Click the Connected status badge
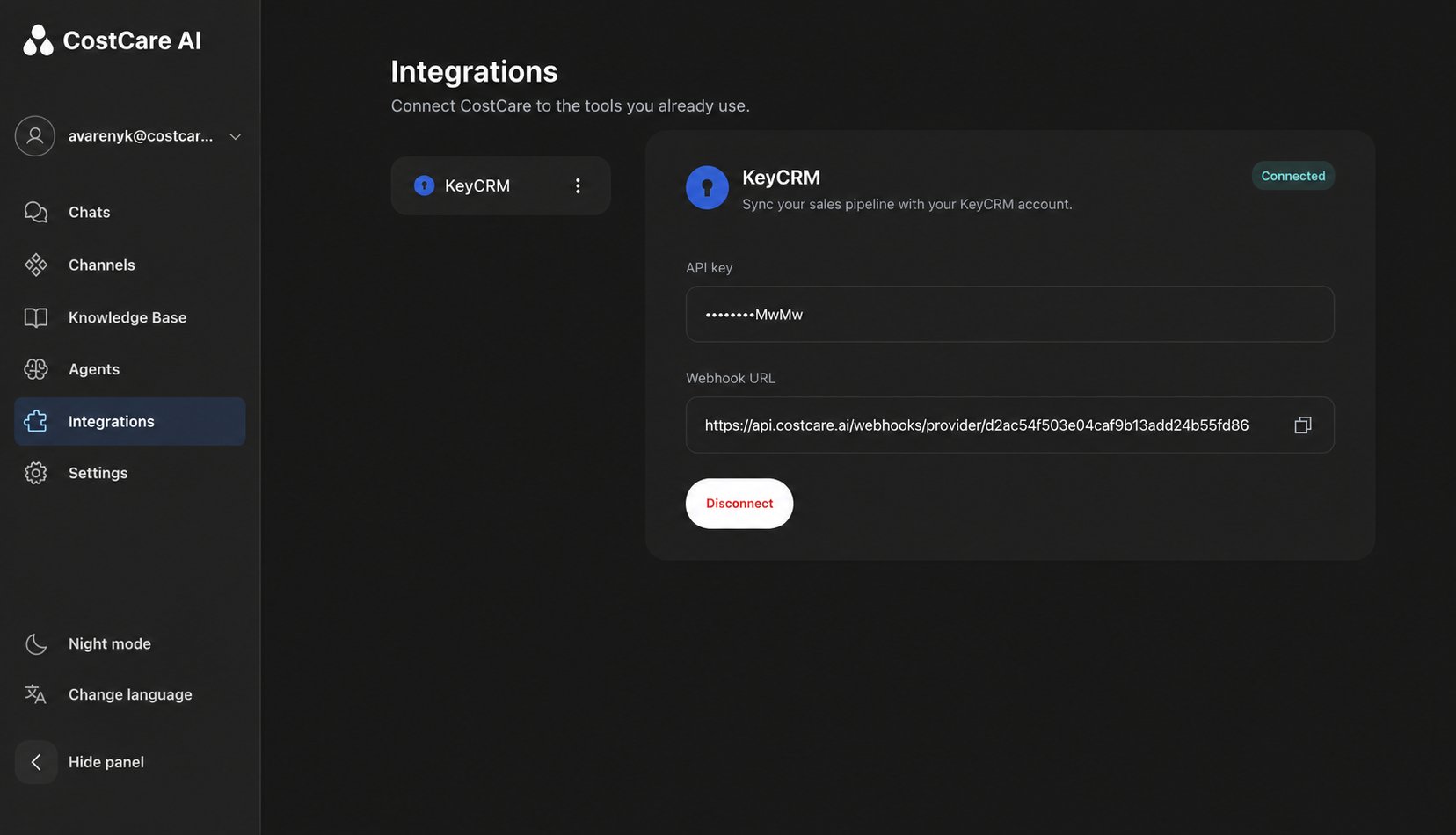The width and height of the screenshot is (1456, 835). [x=1293, y=176]
